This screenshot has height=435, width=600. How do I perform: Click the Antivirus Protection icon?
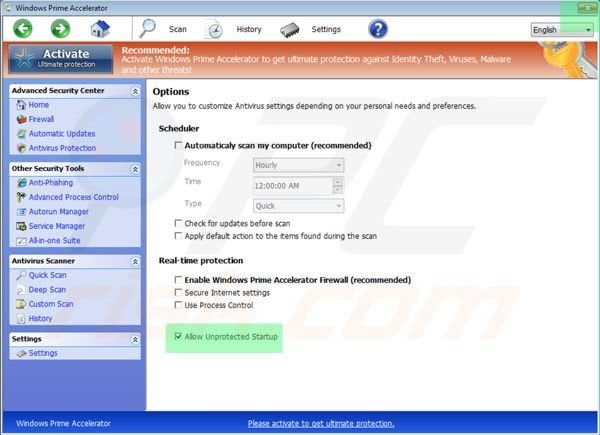coord(21,148)
